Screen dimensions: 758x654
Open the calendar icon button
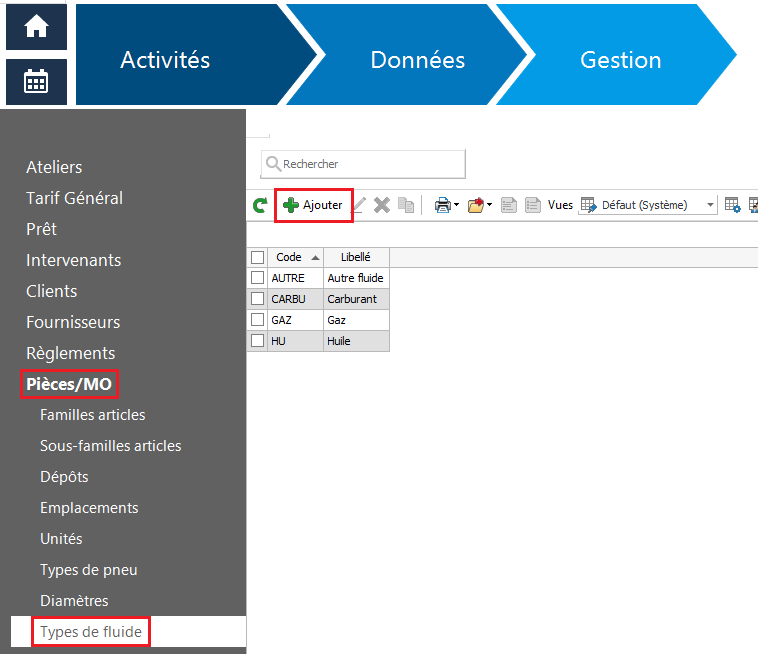pos(36,81)
